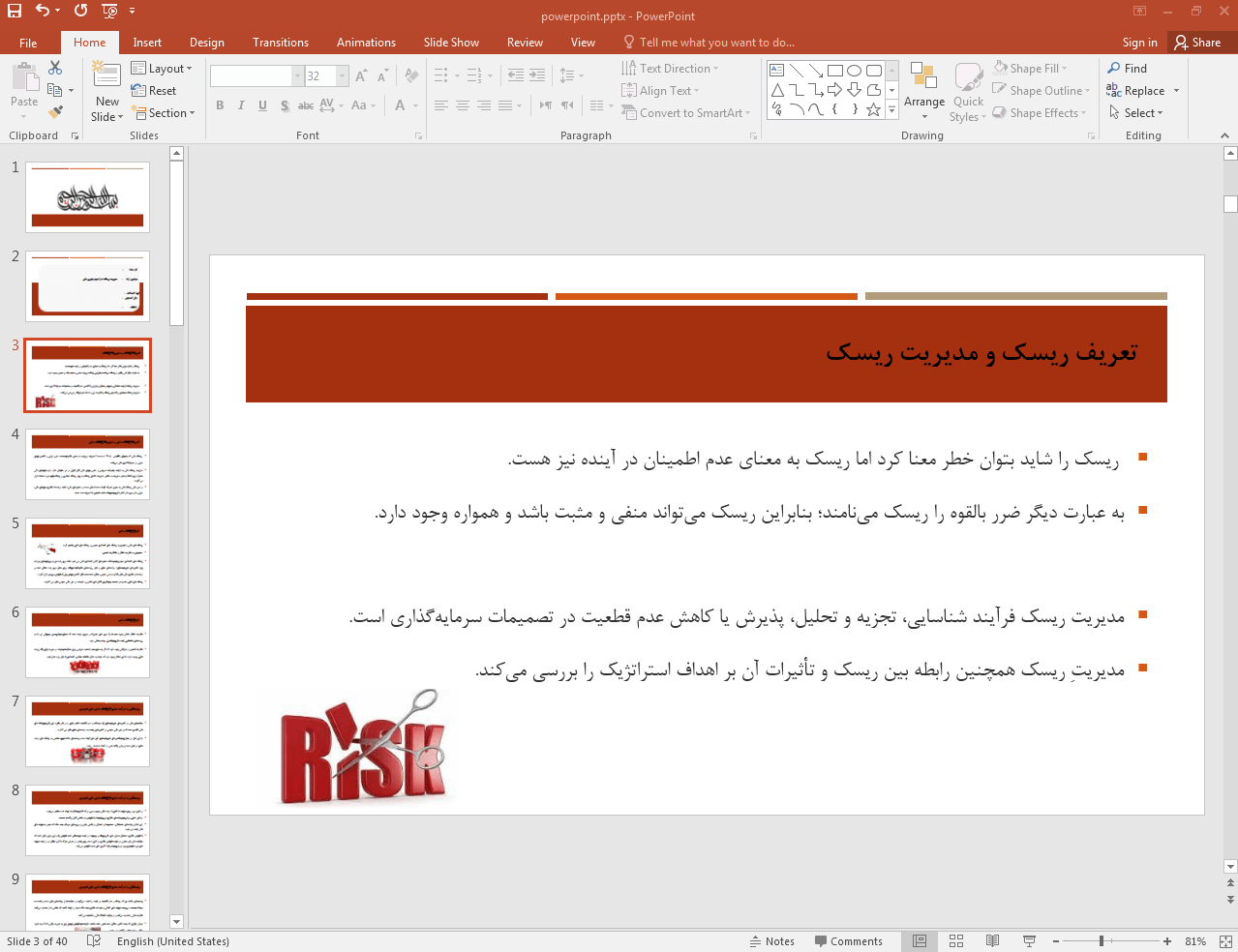Click the Replace button in Editing group

(x=1142, y=90)
